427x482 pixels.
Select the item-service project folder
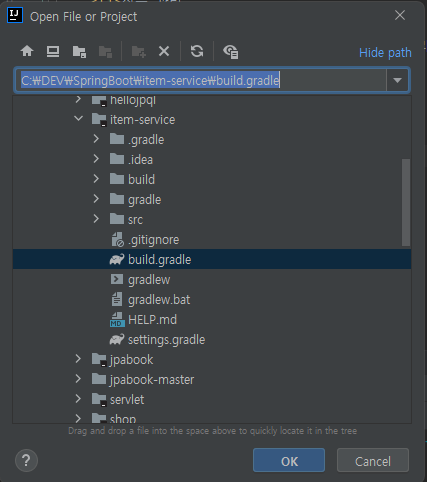(x=212, y=119)
